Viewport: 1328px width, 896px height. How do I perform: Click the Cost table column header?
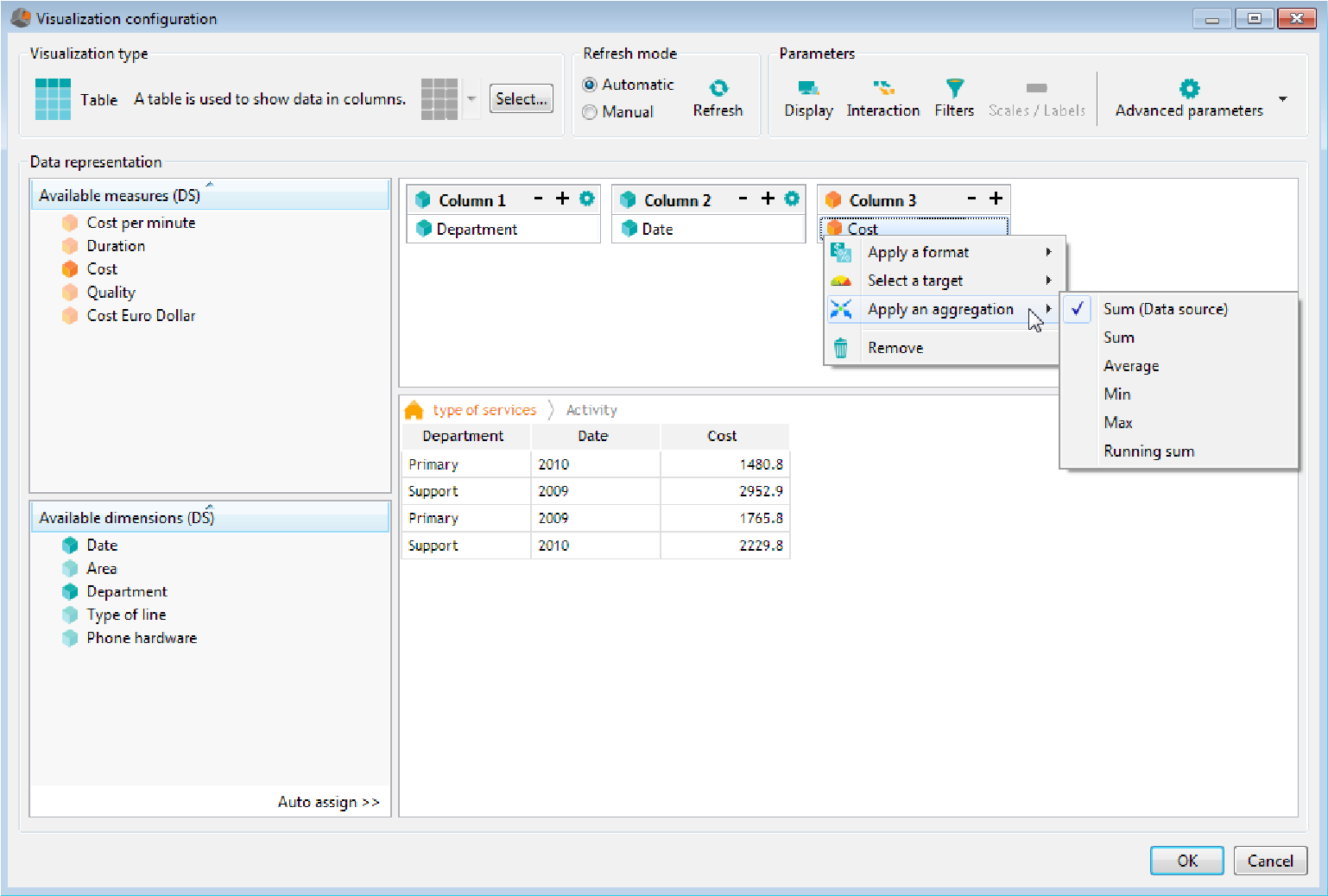[724, 436]
